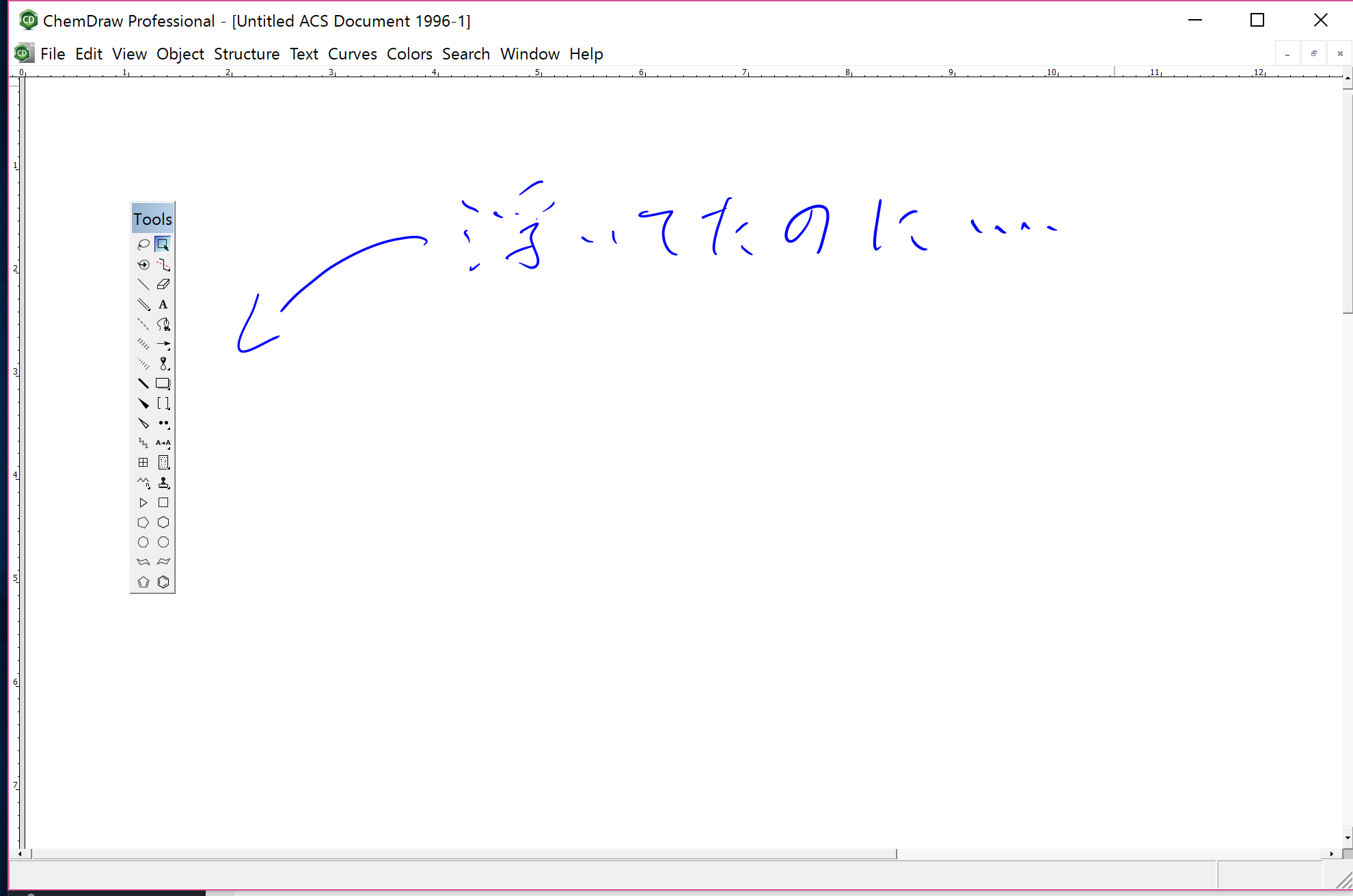
Task: Select the Wavy bond tool
Action: (x=143, y=443)
